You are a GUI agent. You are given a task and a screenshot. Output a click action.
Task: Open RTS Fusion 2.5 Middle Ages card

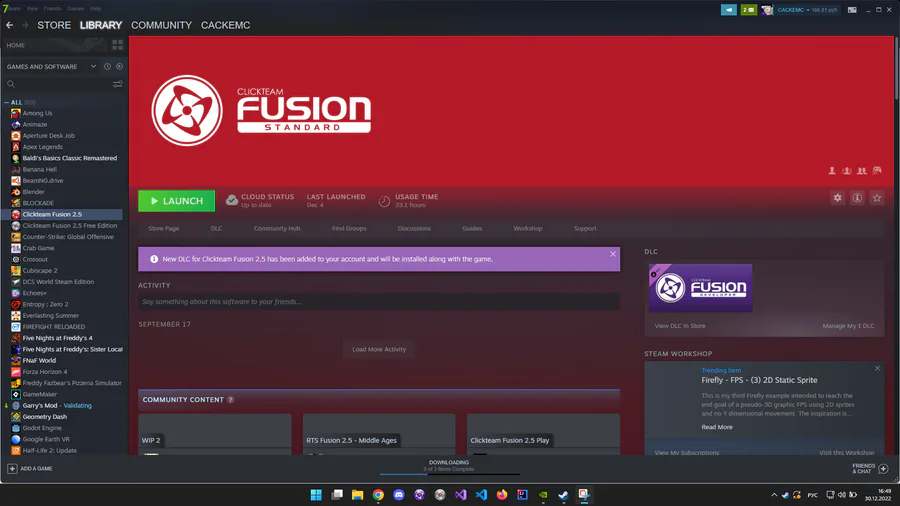[x=379, y=434]
